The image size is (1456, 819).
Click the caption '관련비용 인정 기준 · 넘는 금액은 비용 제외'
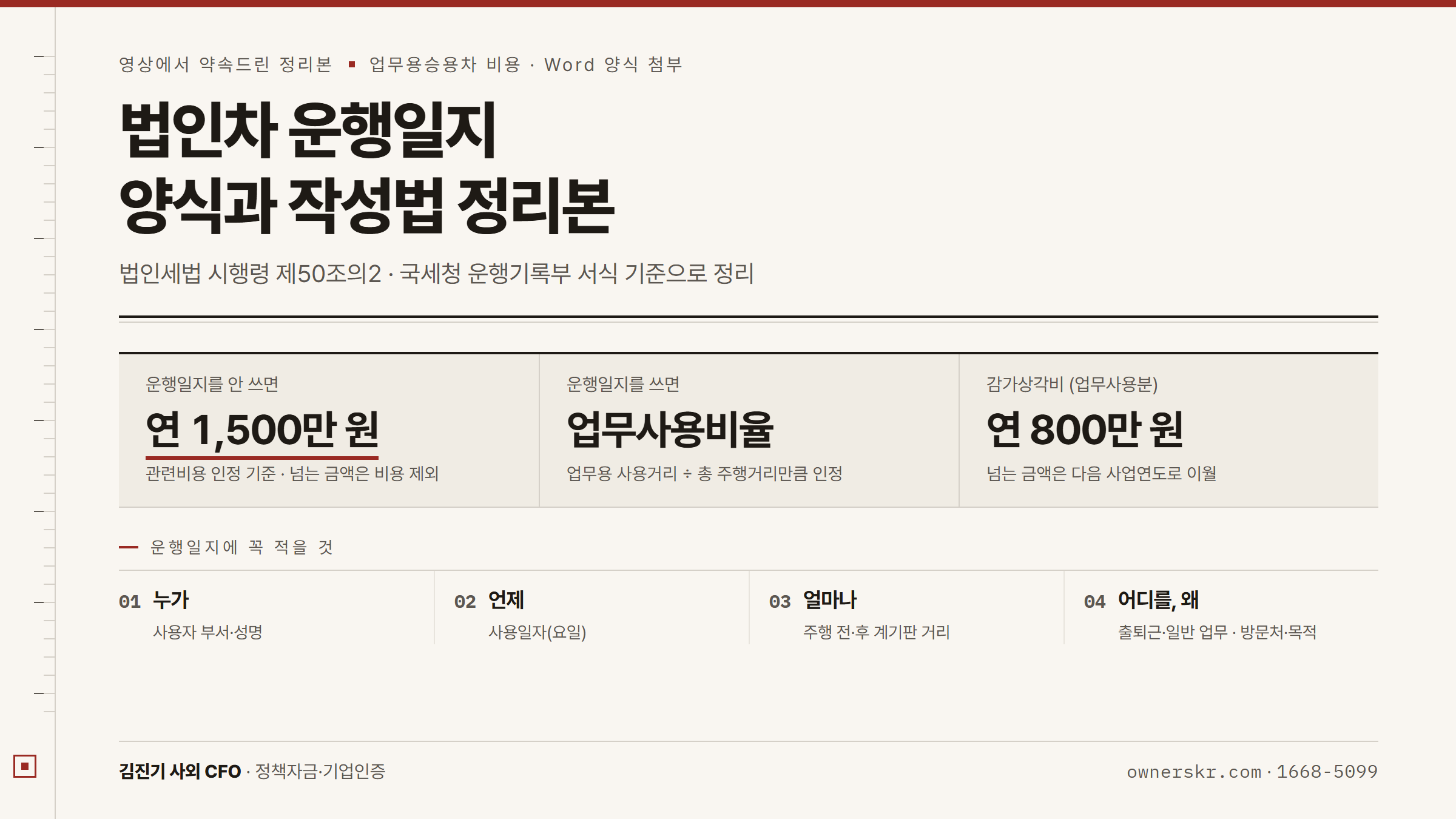point(292,473)
